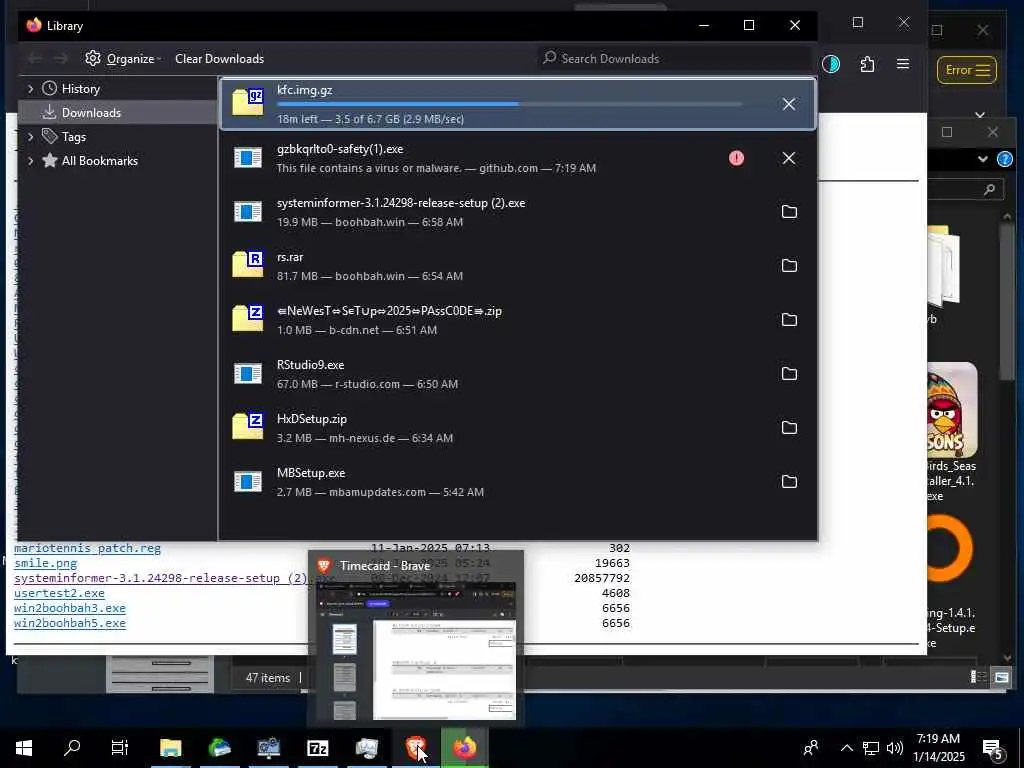The image size is (1024, 768).
Task: Click the Explorer window search magnifier
Action: [x=989, y=189]
